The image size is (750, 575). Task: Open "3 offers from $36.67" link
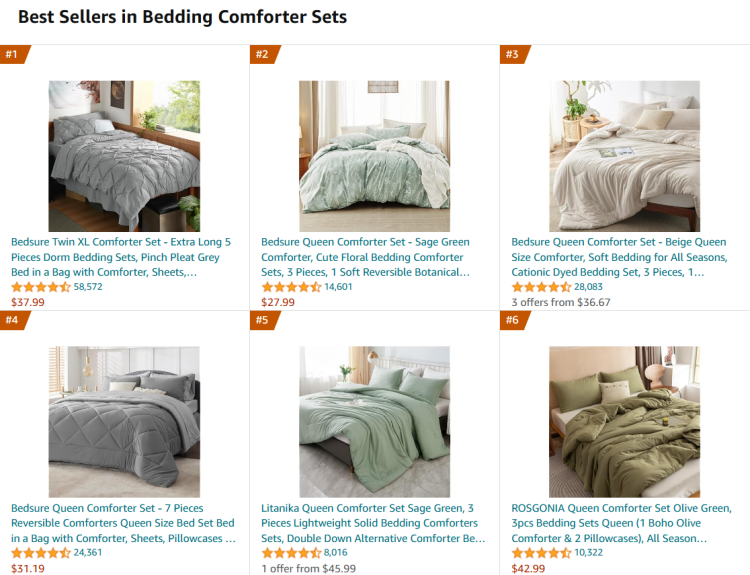click(x=560, y=302)
